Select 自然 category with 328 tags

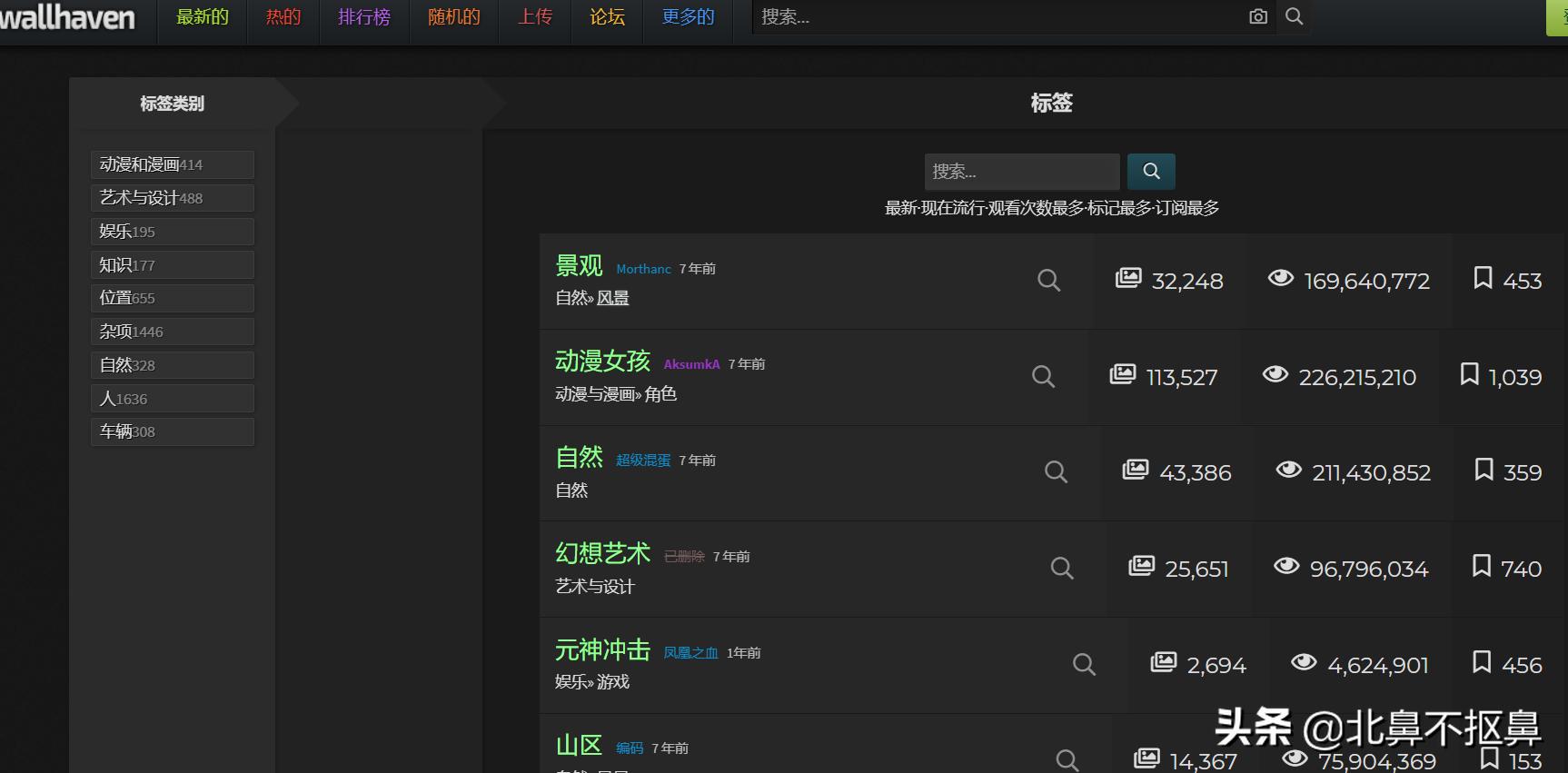[x=173, y=365]
